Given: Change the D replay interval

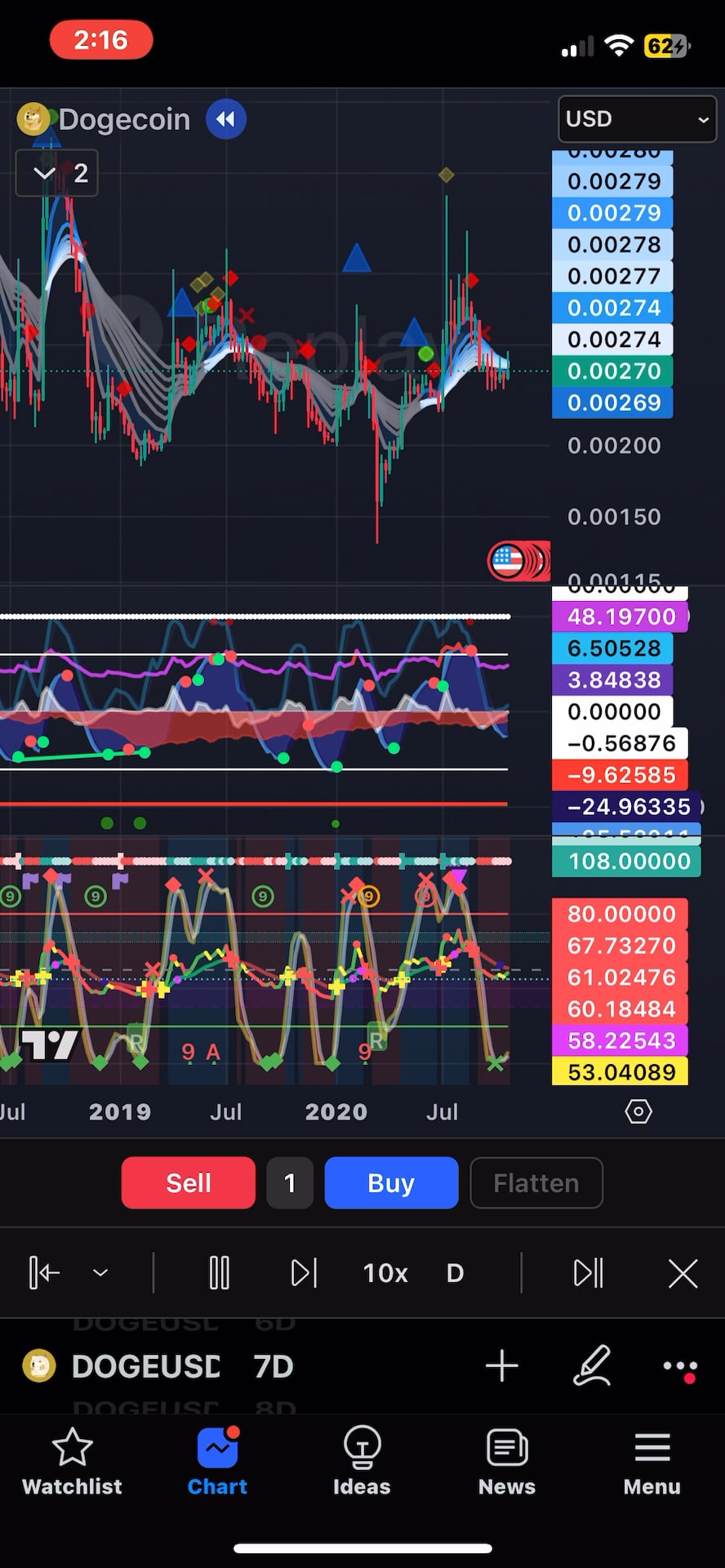Looking at the screenshot, I should [455, 1272].
